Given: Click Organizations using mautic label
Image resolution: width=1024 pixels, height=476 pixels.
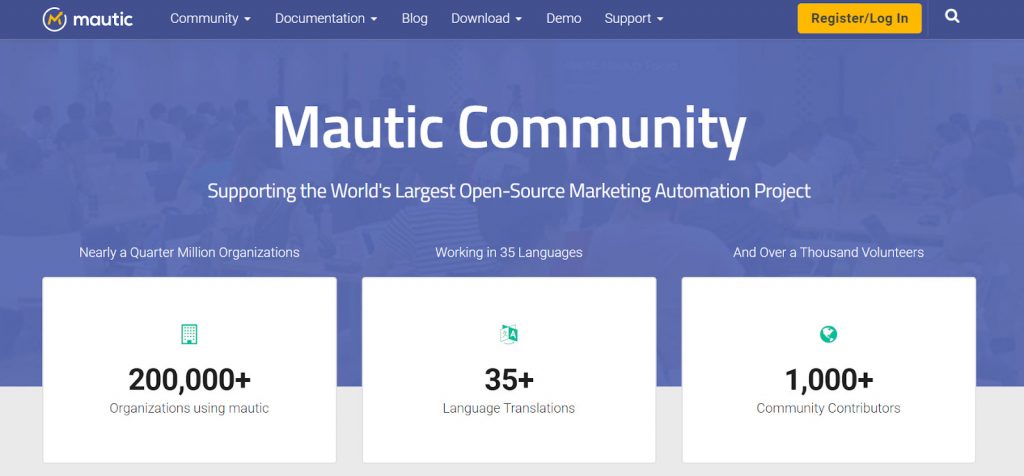Looking at the screenshot, I should pyautogui.click(x=189, y=408).
